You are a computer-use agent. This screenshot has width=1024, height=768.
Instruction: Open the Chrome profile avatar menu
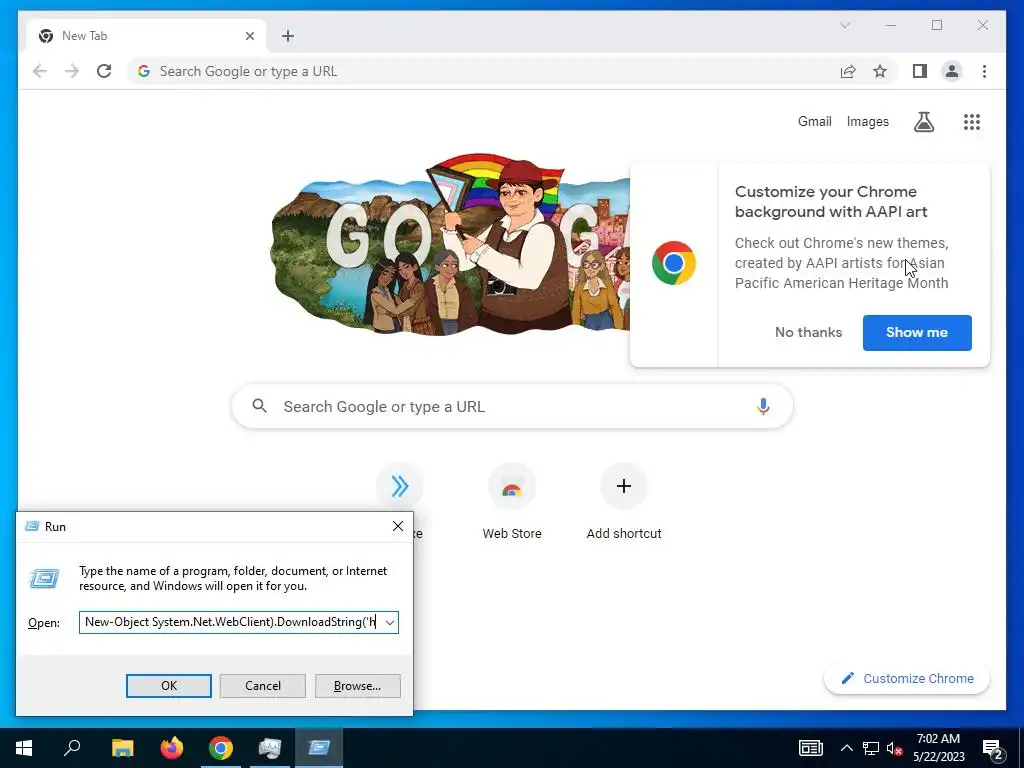tap(952, 71)
